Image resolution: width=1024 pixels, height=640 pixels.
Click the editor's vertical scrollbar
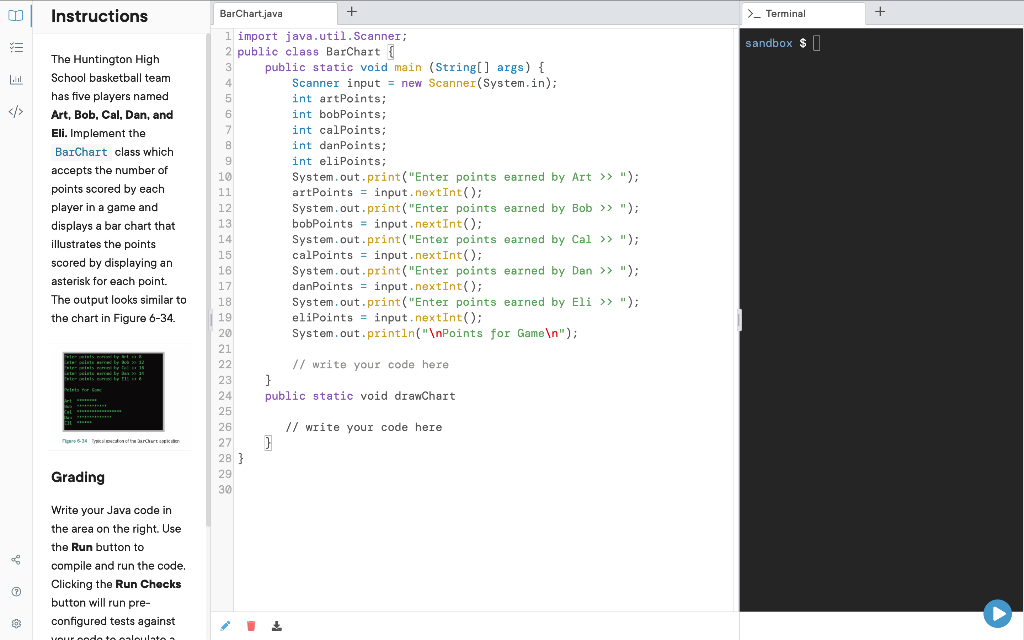[738, 319]
